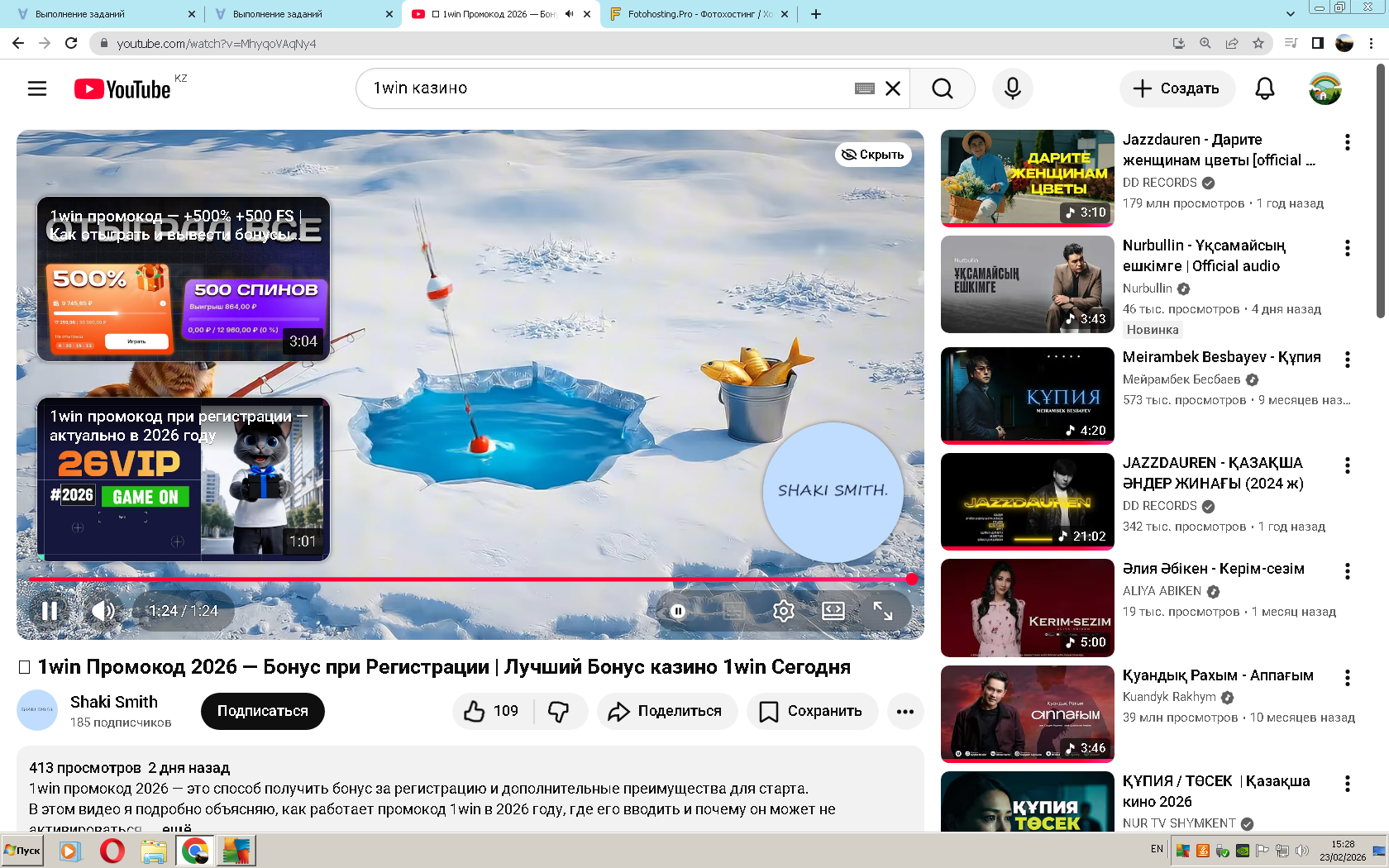Viewport: 1389px width, 868px height.
Task: Open more actions three-dot menu under video
Action: 905,711
